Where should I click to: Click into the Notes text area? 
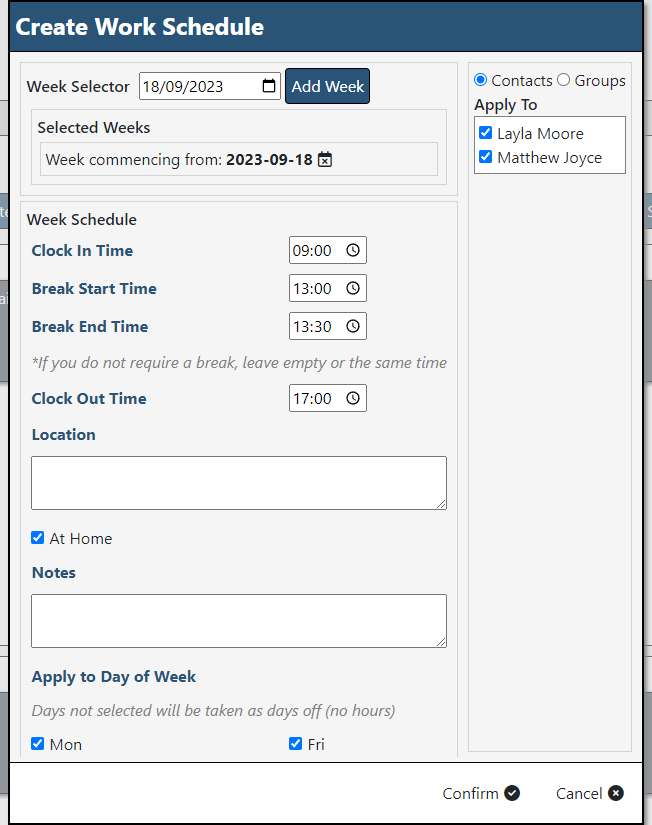[x=239, y=621]
